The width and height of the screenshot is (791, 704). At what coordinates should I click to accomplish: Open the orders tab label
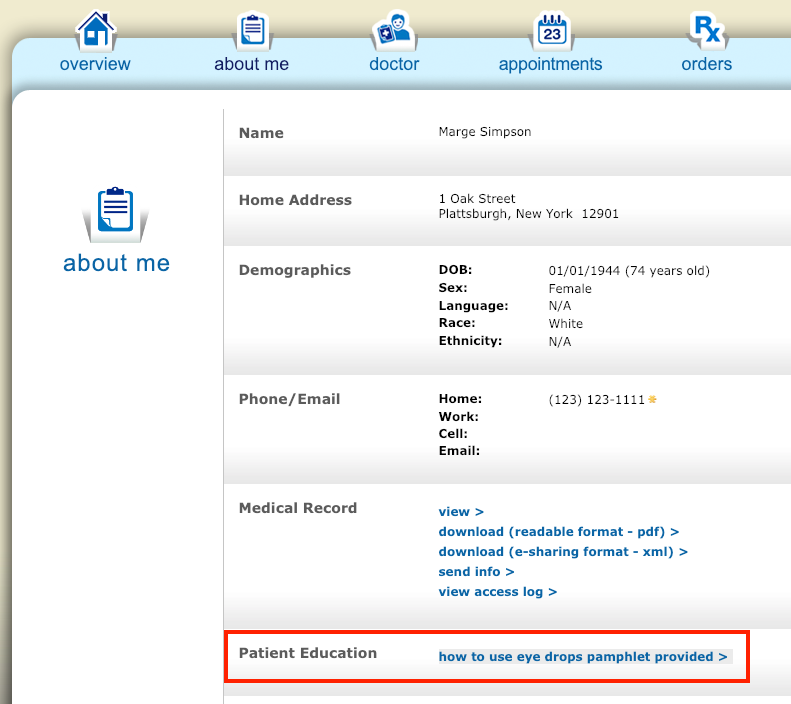706,64
